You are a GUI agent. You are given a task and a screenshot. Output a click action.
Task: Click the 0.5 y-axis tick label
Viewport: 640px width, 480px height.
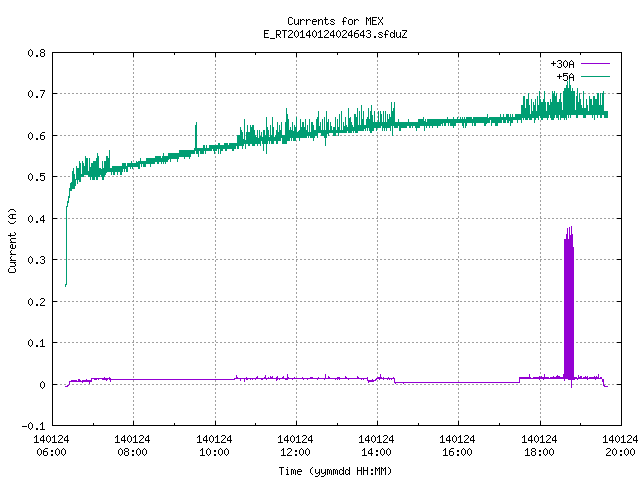(36, 177)
